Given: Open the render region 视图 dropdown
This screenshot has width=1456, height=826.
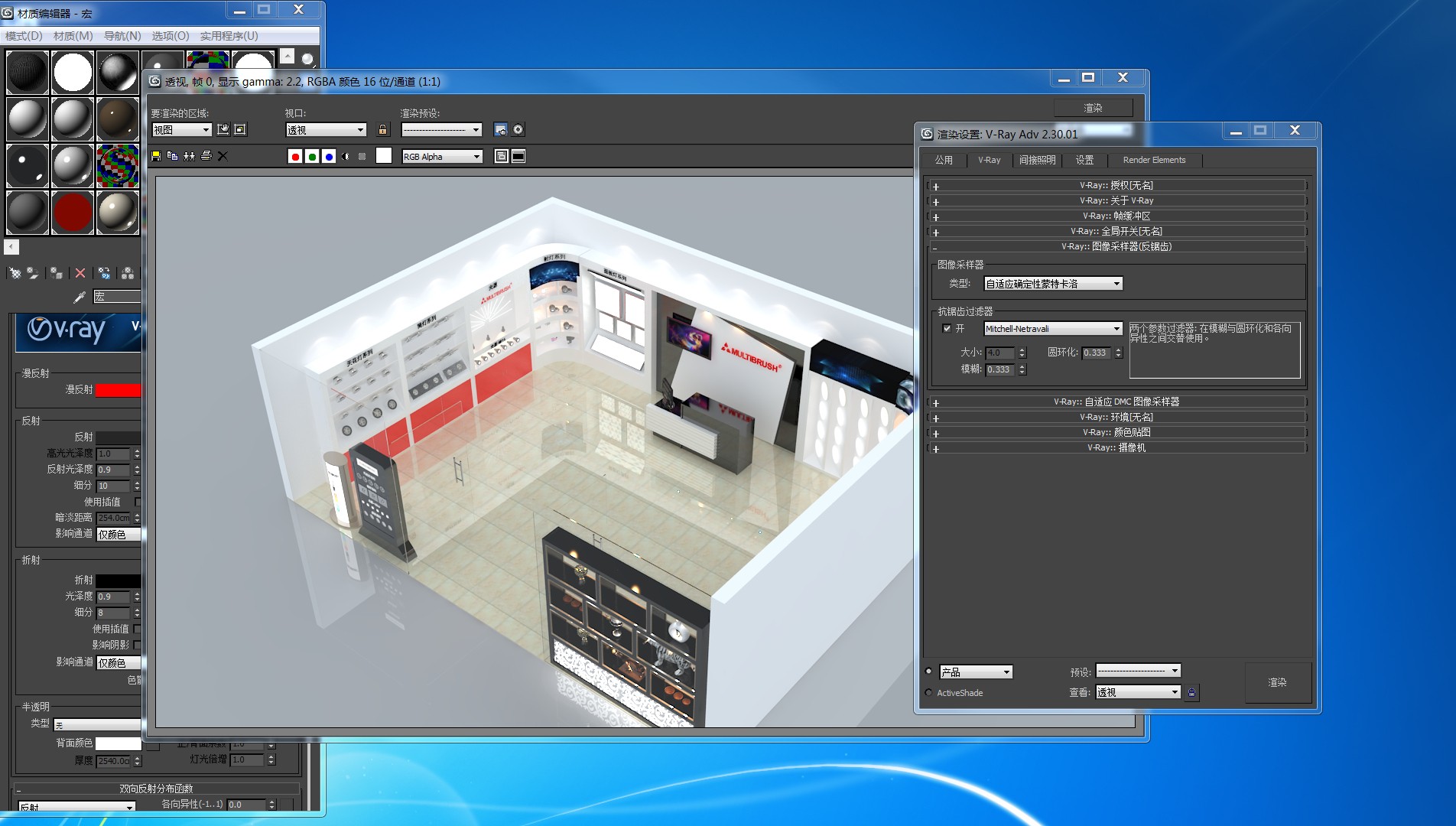Looking at the screenshot, I should (x=181, y=130).
